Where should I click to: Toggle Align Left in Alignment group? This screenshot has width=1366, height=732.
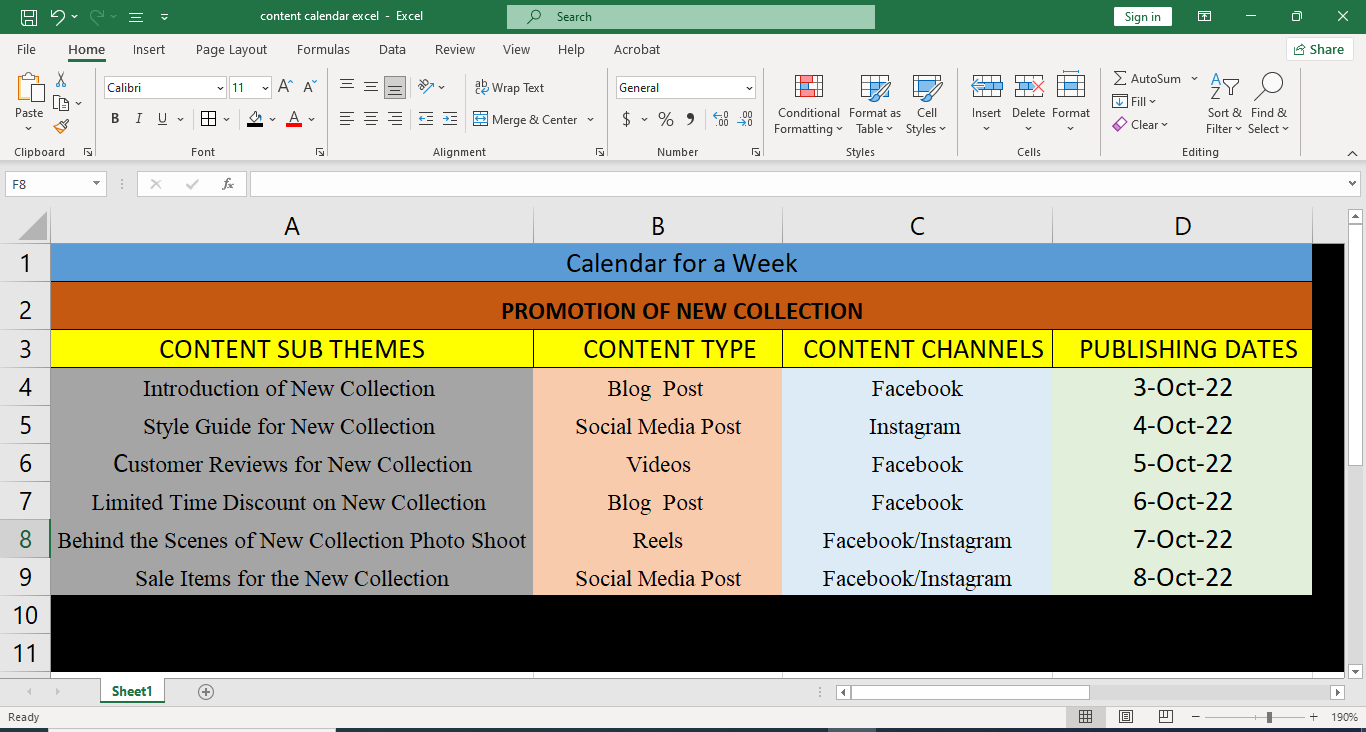[347, 119]
